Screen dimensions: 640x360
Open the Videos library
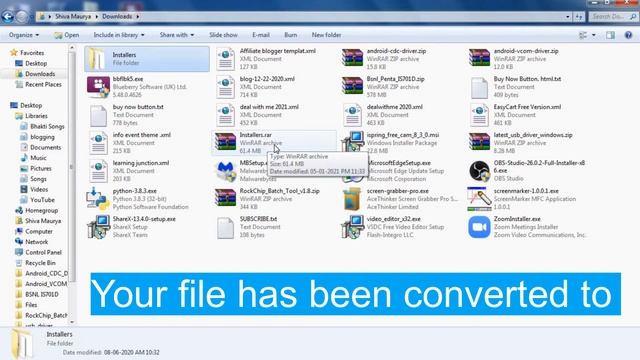pos(39,189)
